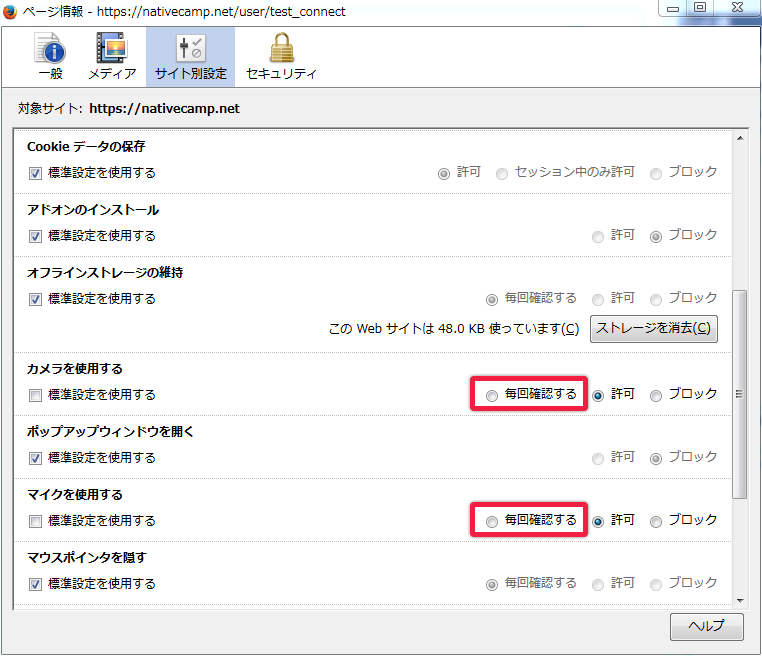Maximize the ページ情報 window
The image size is (762, 656).
coord(700,8)
